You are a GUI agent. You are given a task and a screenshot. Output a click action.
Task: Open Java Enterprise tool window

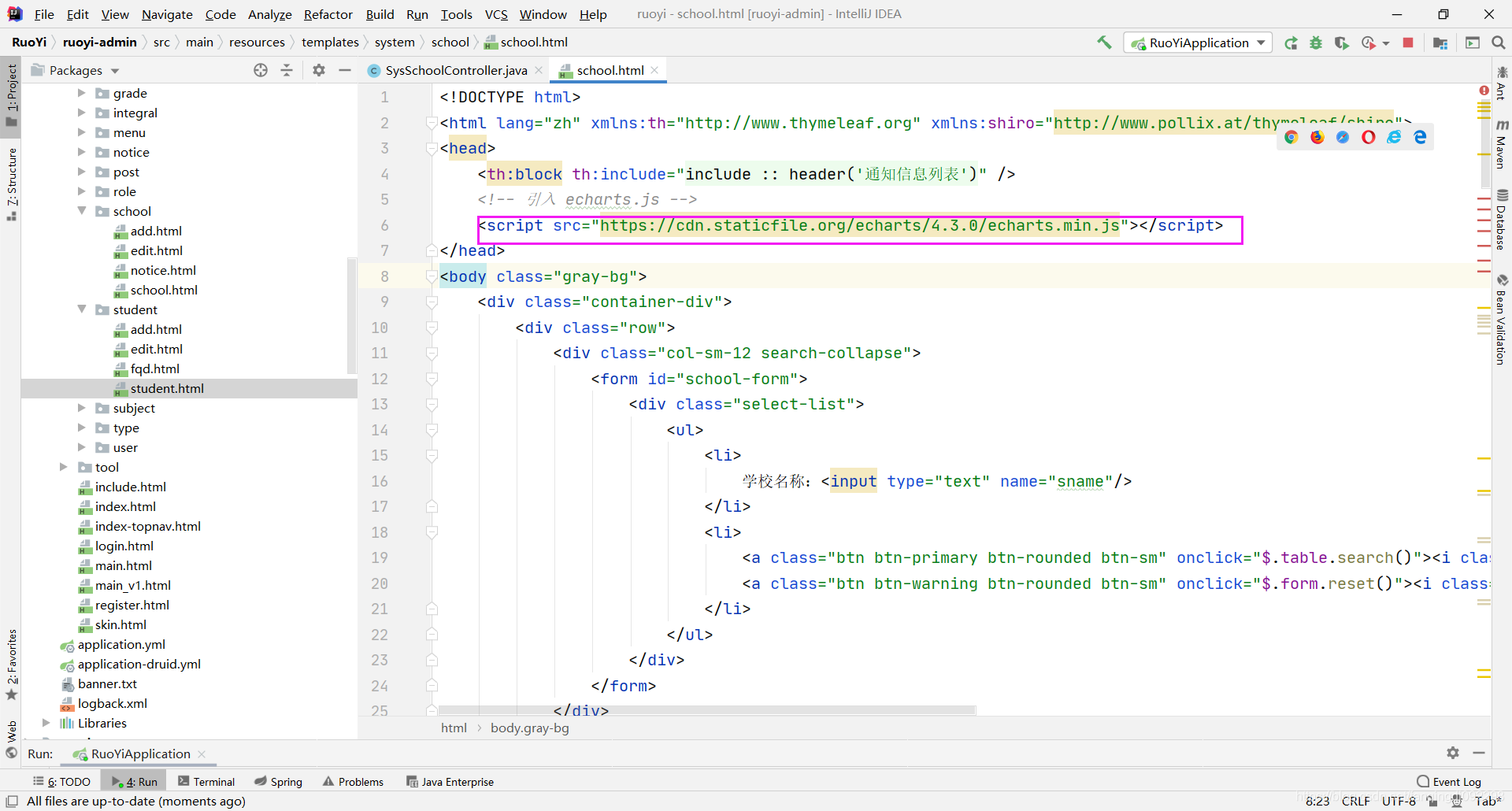450,782
